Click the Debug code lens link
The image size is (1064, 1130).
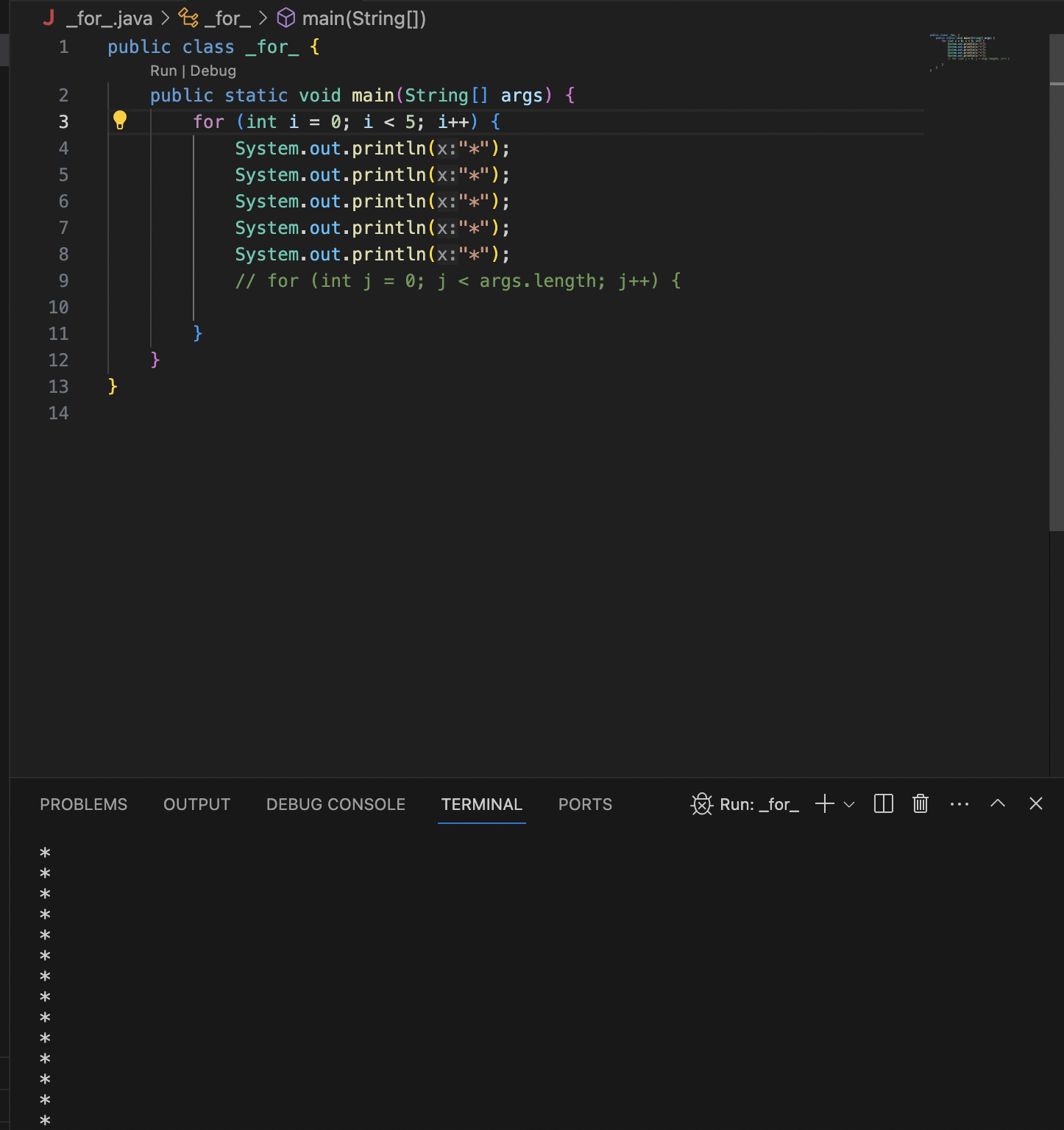(213, 71)
